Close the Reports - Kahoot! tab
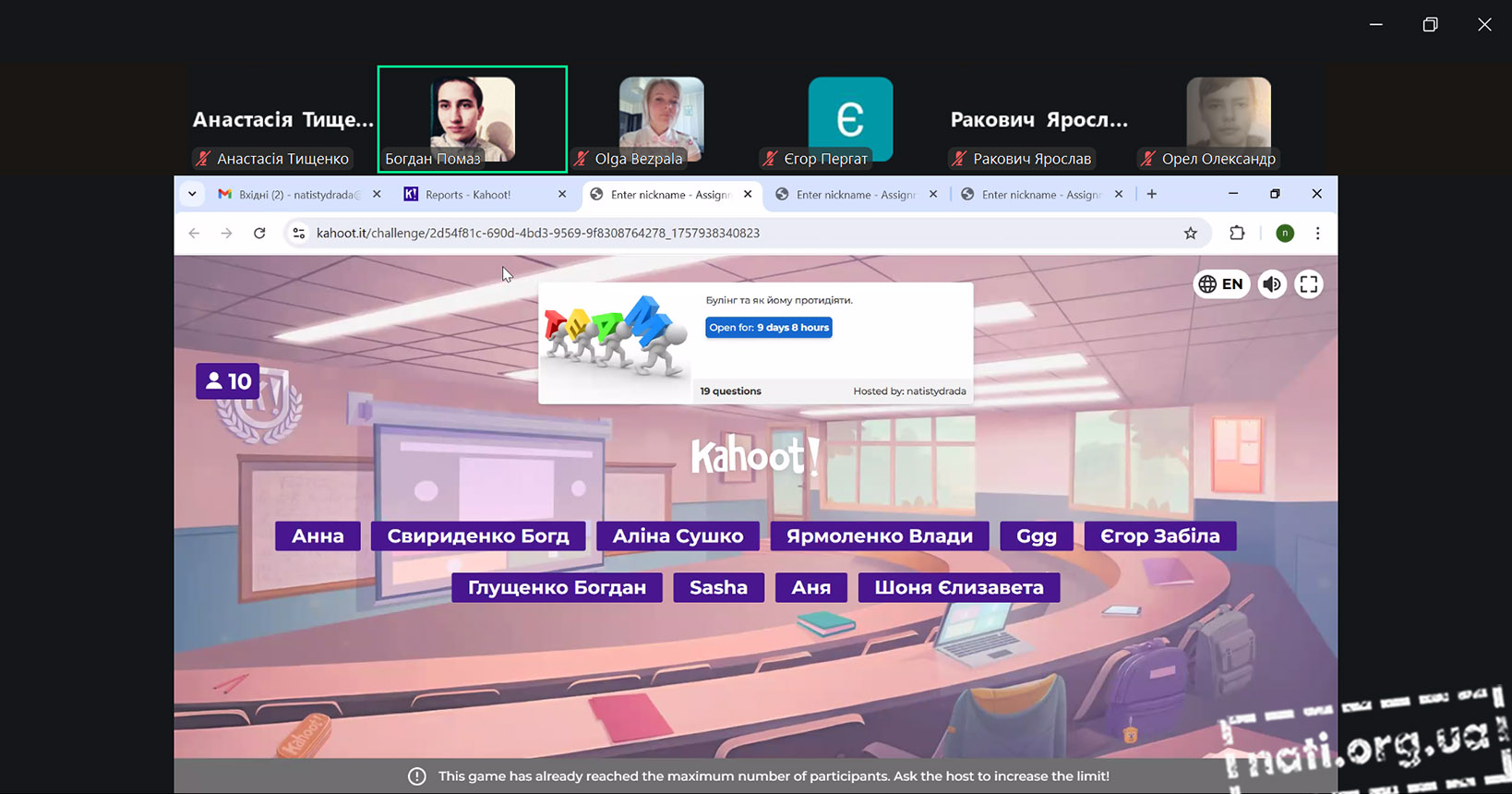Screen dimensions: 1512x794 (x=562, y=195)
